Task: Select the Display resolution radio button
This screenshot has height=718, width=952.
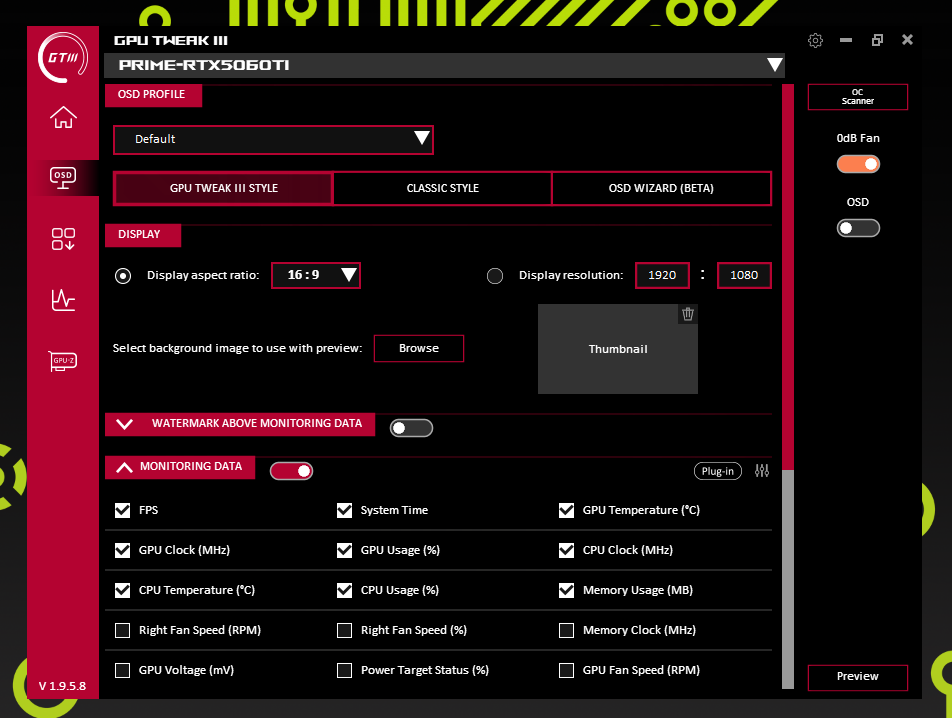Action: coord(495,276)
